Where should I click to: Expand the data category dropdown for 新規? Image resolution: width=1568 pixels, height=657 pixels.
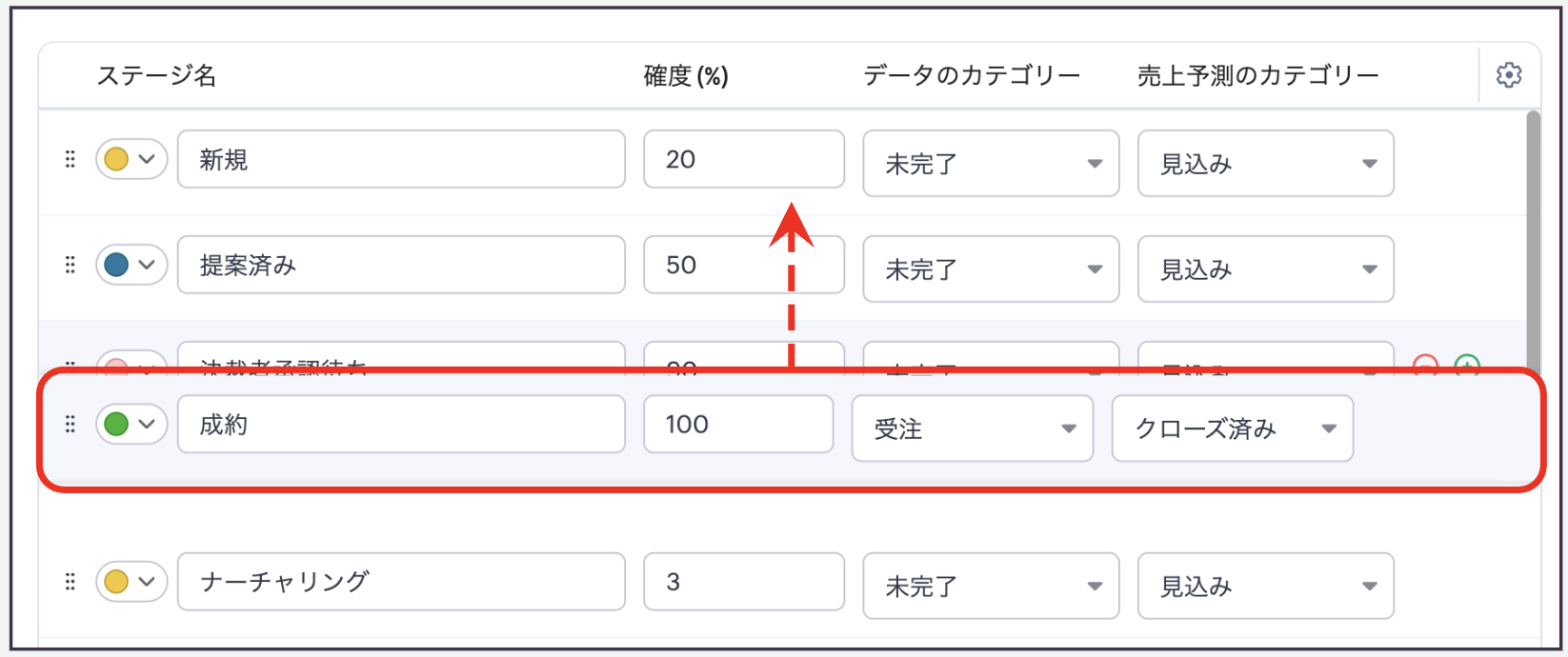tap(991, 164)
